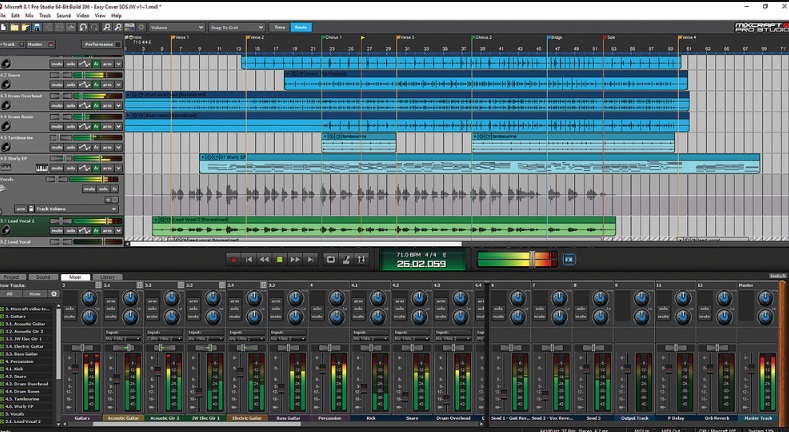The image size is (789, 432).
Task: Click the Beats timeline button
Action: [x=301, y=27]
